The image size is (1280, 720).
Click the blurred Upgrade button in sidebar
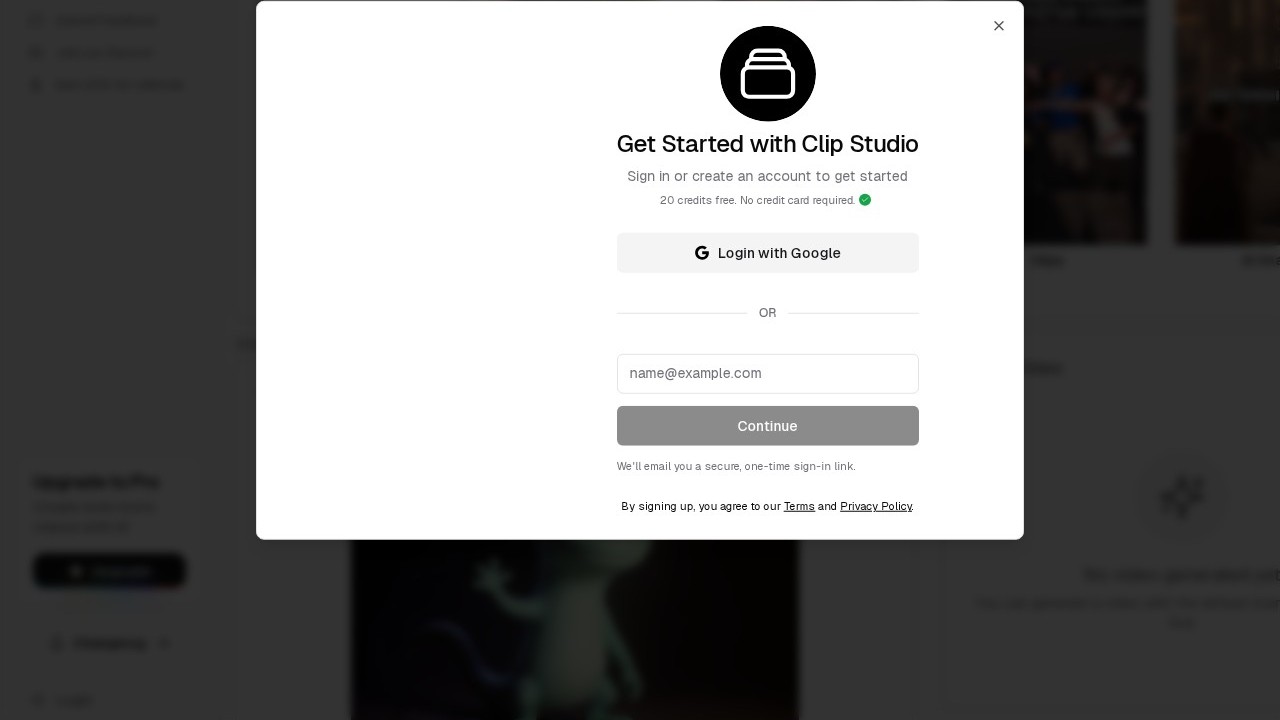pyautogui.click(x=109, y=571)
